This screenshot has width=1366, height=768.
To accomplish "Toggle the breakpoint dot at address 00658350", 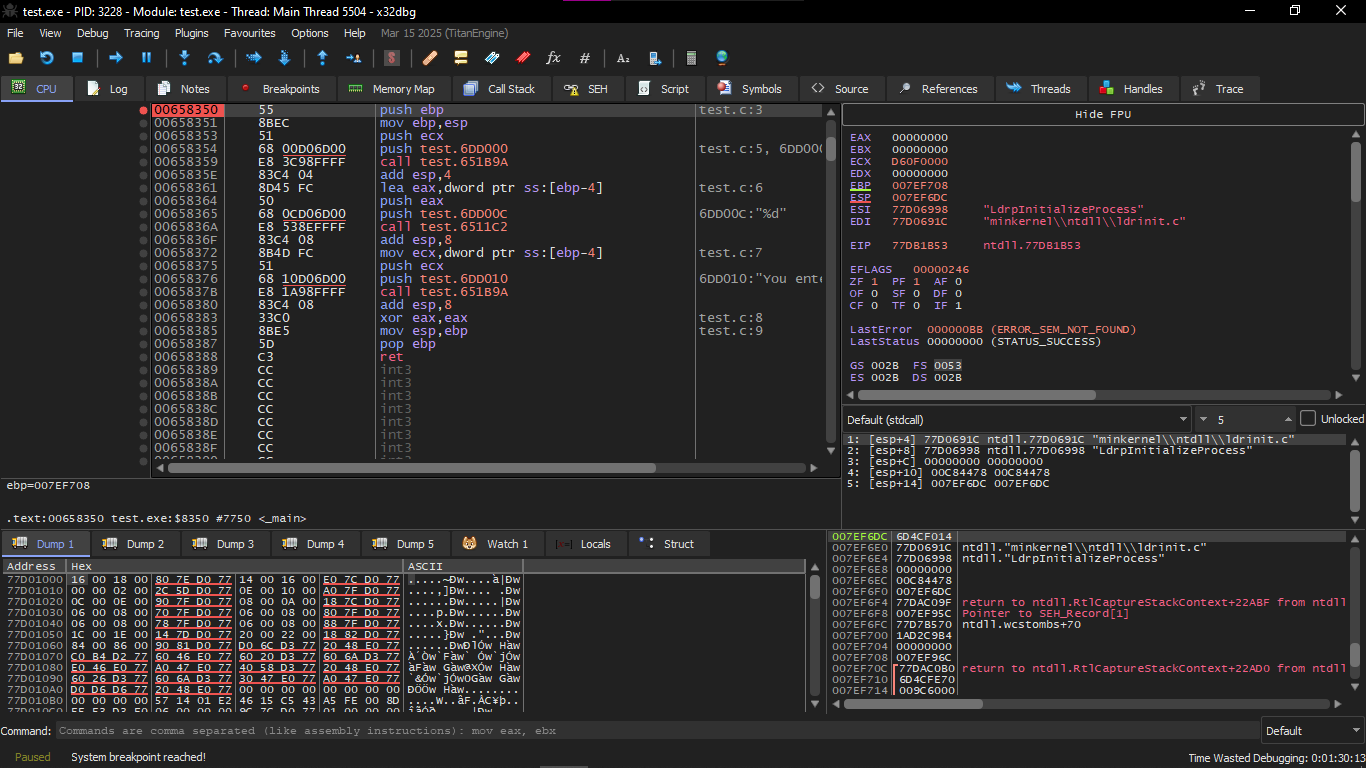I will tap(144, 110).
